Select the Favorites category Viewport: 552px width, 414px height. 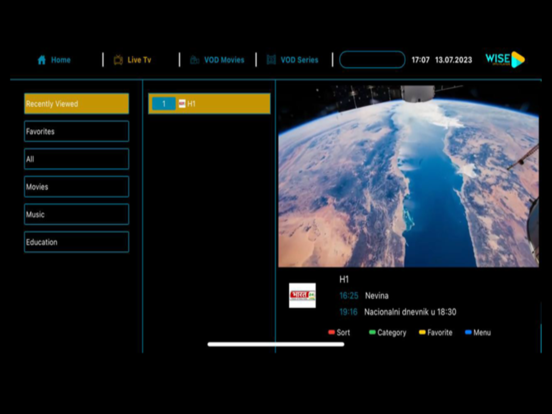tap(76, 131)
